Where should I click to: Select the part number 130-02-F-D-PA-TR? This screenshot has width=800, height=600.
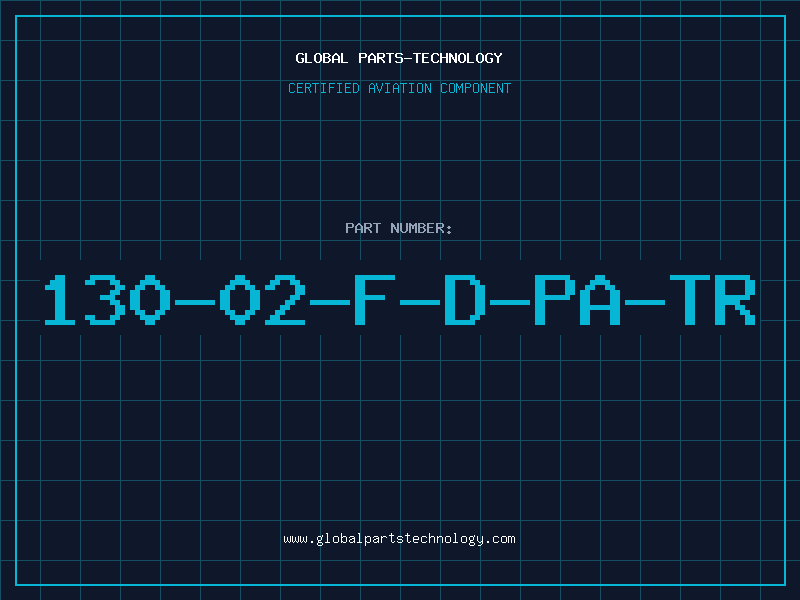(x=400, y=300)
